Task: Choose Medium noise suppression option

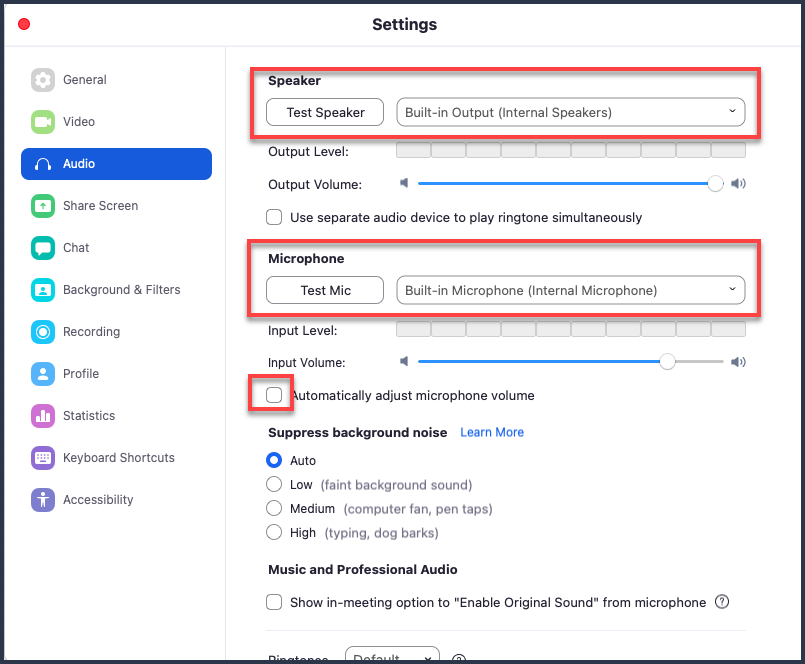Action: 274,508
